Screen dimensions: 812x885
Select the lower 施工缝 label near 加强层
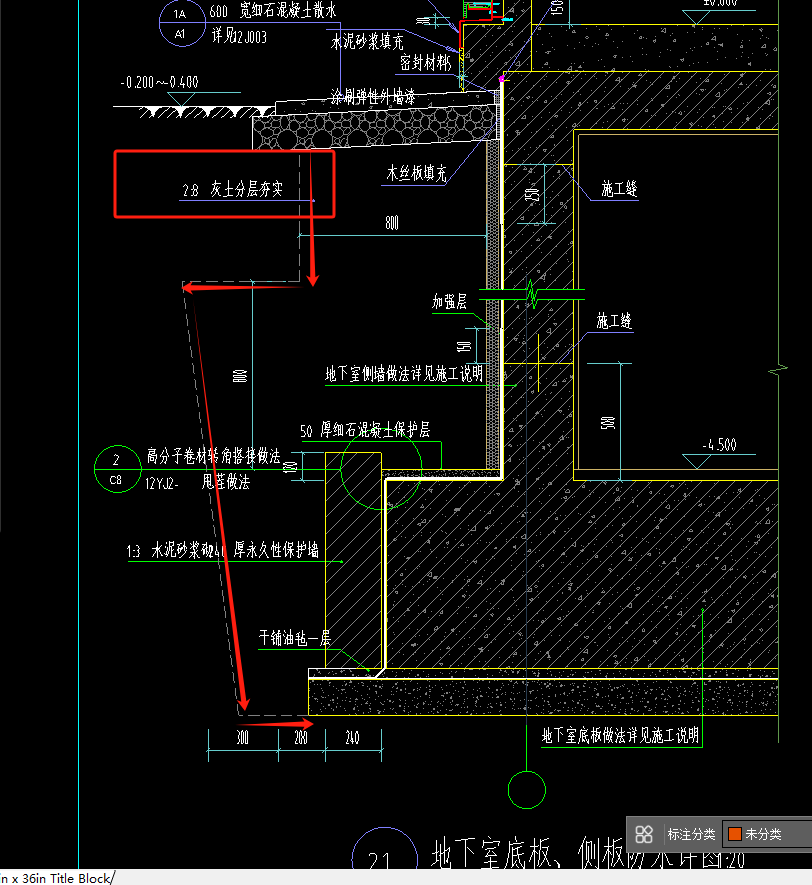tap(614, 321)
